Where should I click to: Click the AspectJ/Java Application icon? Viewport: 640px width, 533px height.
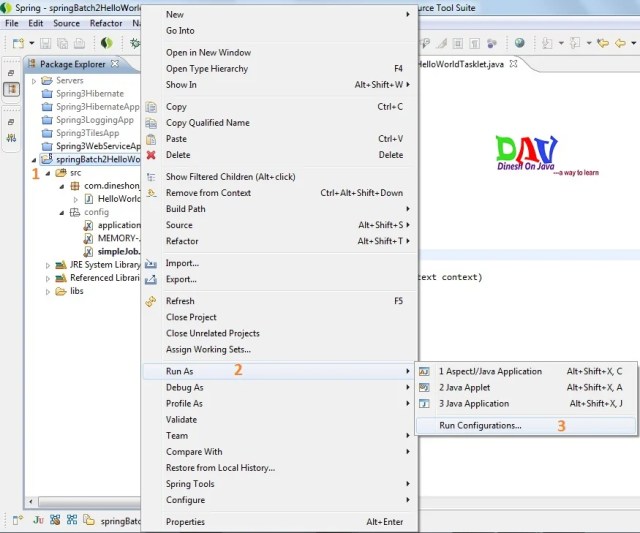coord(424,371)
